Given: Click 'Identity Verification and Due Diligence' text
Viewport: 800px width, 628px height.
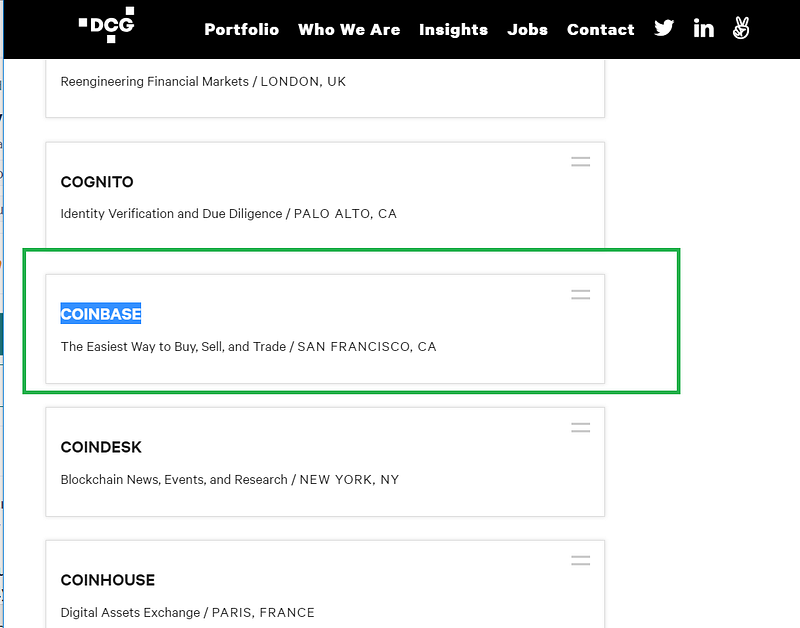Looking at the screenshot, I should tap(171, 213).
